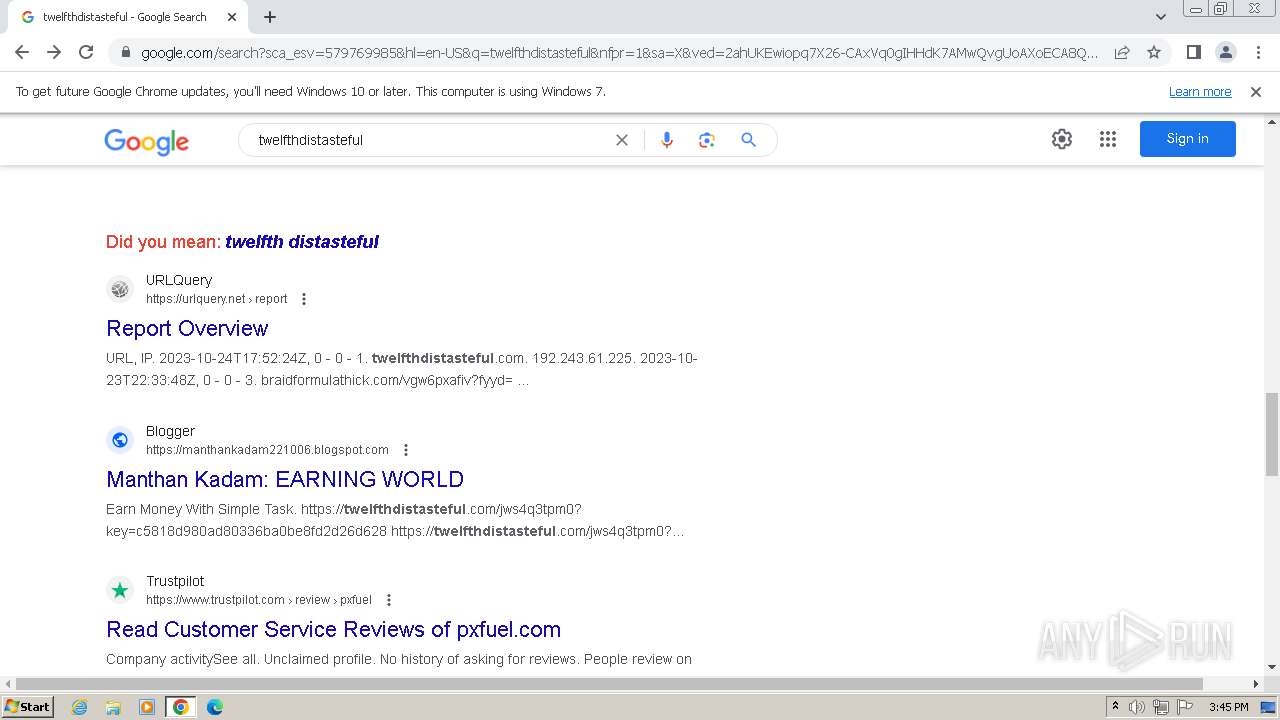This screenshot has height=720, width=1280.
Task: Search by voice microphone icon
Action: point(667,140)
